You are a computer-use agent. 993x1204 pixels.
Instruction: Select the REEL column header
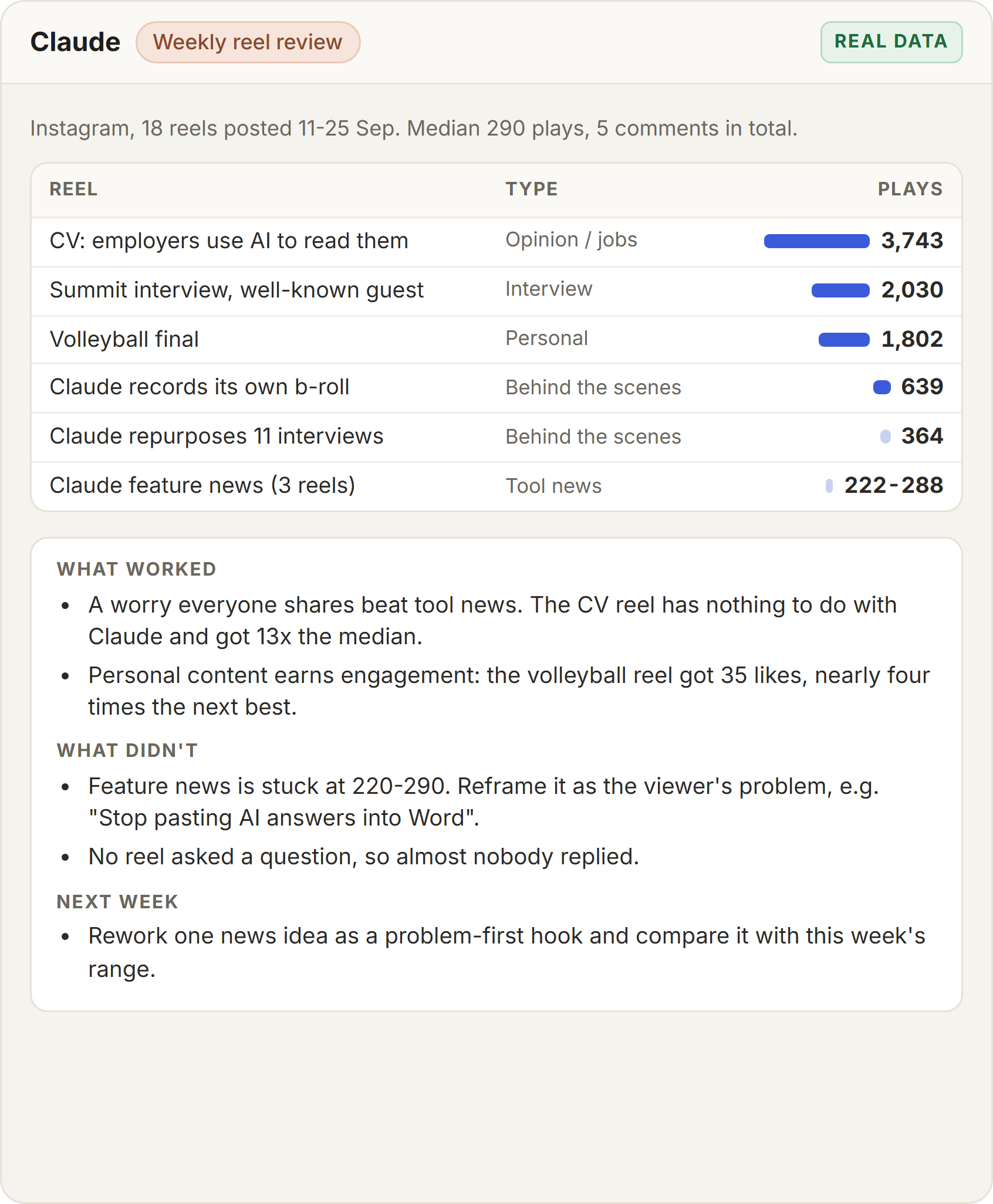(73, 189)
